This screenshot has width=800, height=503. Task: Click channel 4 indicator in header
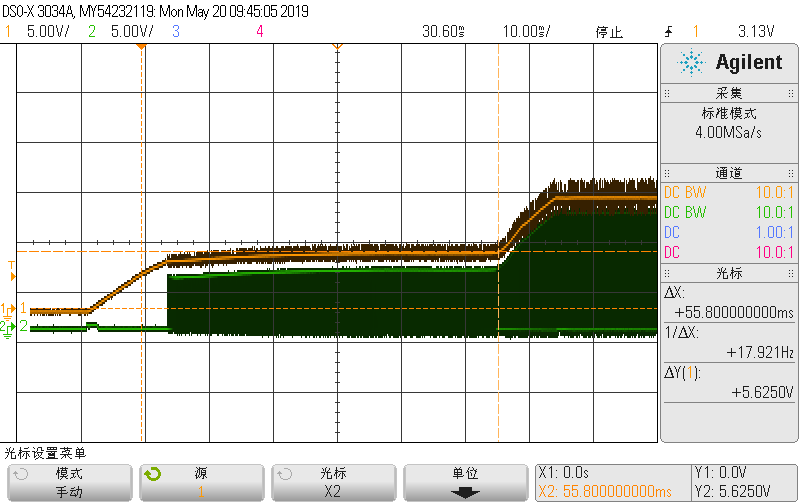click(260, 32)
